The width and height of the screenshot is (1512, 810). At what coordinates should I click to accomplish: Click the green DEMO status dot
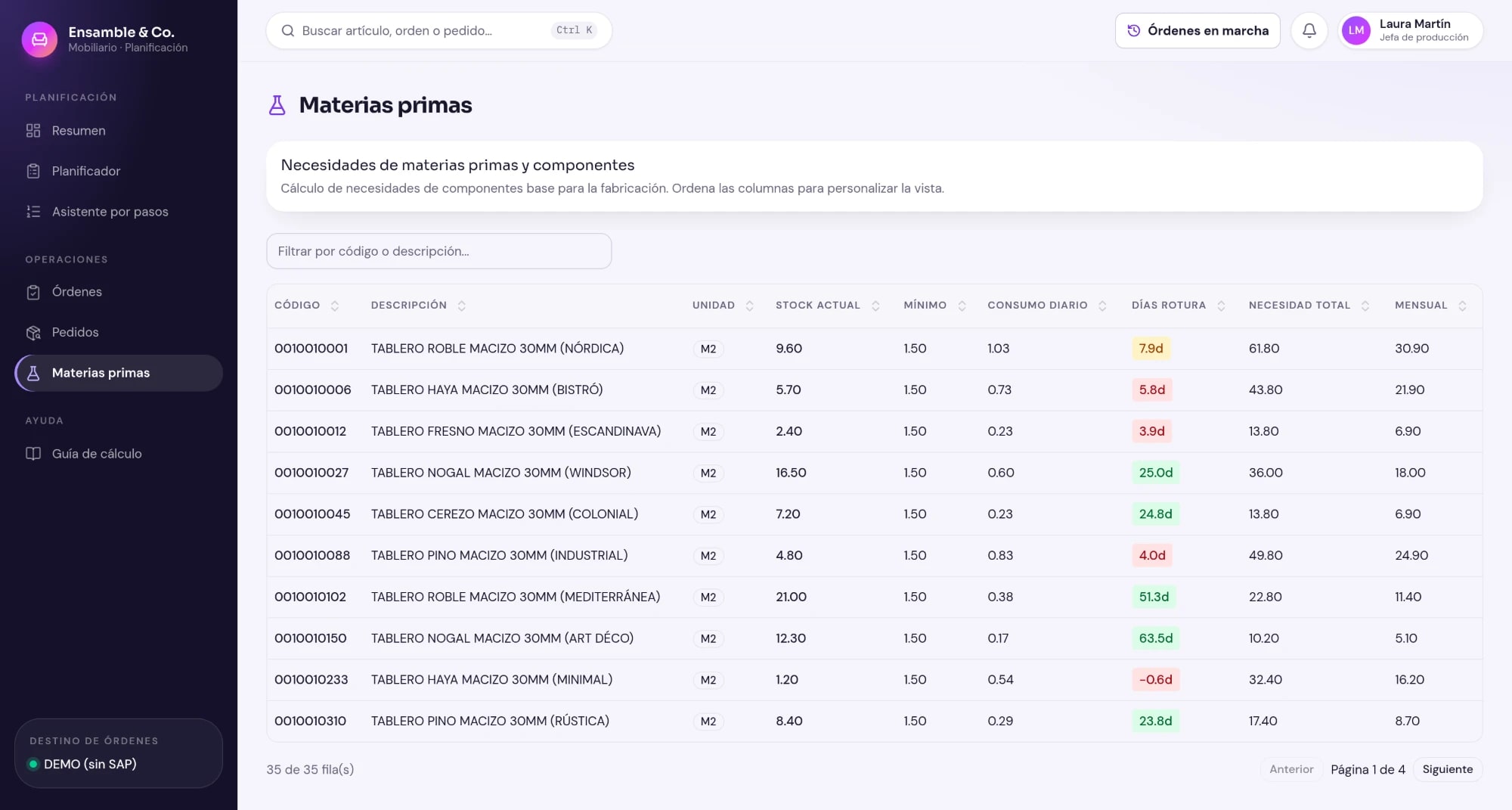(x=33, y=764)
